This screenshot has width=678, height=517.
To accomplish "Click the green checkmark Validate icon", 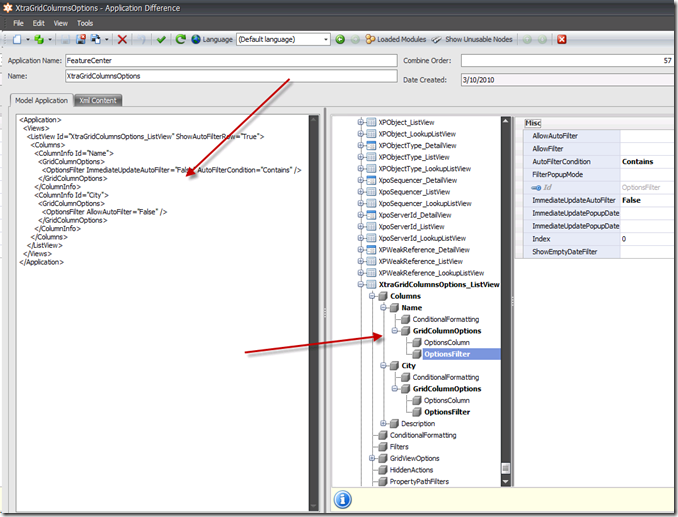I will pyautogui.click(x=161, y=39).
